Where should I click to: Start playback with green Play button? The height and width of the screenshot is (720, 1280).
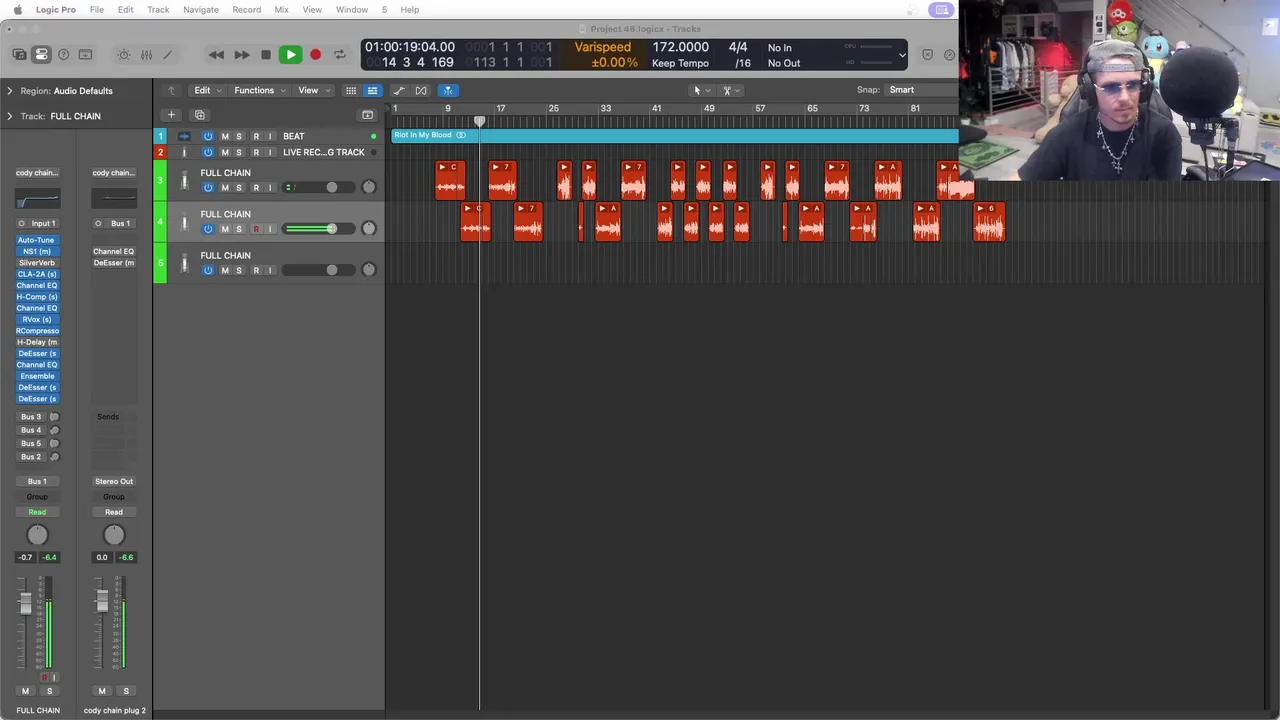tap(290, 55)
